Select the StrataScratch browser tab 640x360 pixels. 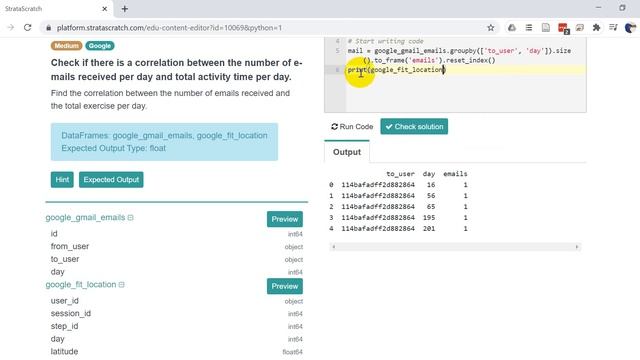pos(55,9)
